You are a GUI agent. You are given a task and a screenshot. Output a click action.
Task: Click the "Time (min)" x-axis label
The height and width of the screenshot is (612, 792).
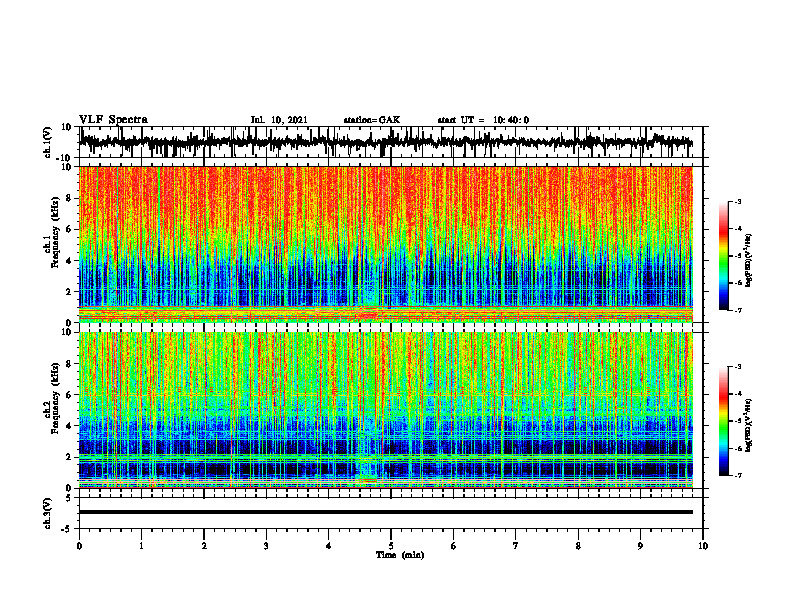click(400, 555)
